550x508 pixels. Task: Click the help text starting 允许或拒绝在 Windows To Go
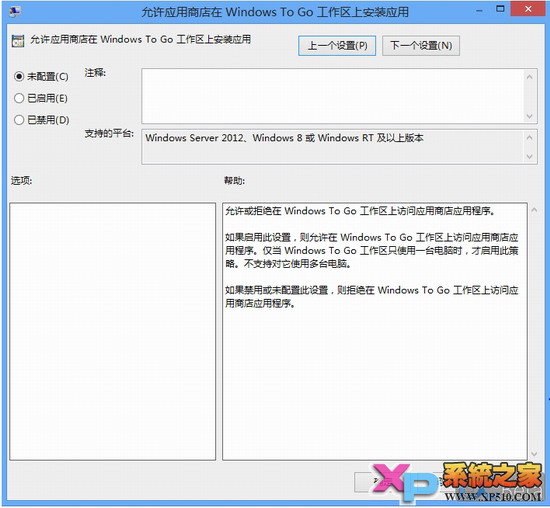tap(360, 211)
